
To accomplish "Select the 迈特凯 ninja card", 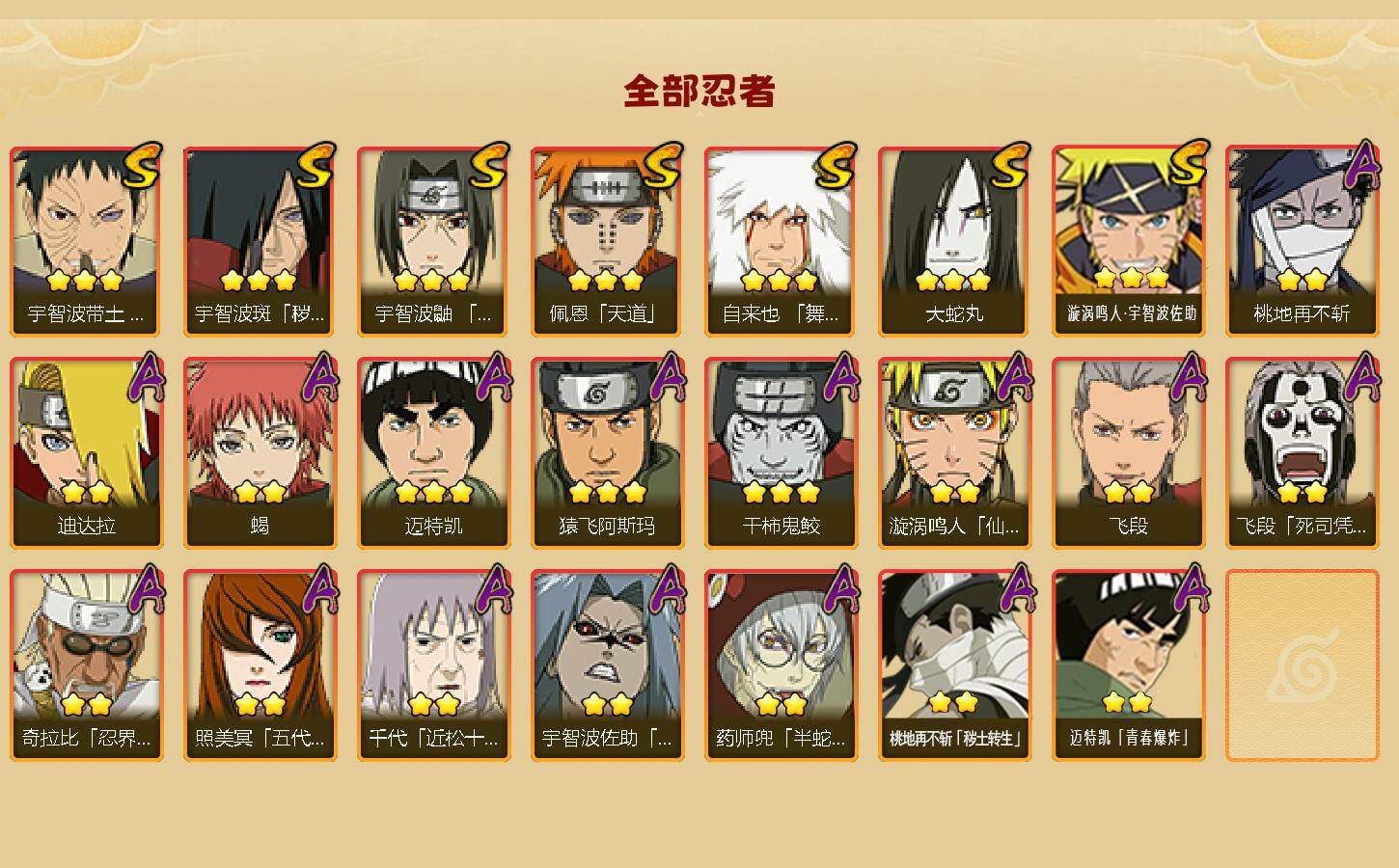I will click(433, 453).
